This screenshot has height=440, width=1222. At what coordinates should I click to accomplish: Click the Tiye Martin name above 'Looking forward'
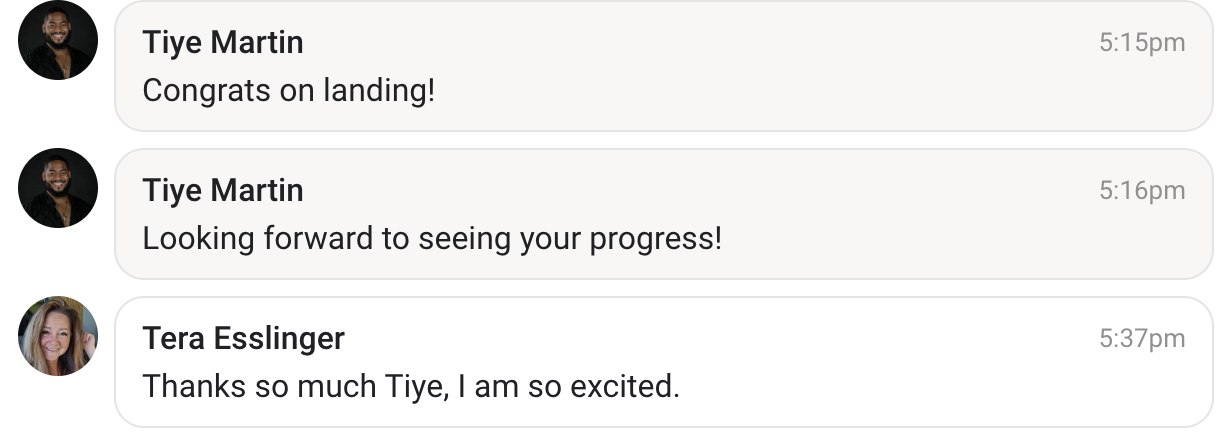coord(223,190)
